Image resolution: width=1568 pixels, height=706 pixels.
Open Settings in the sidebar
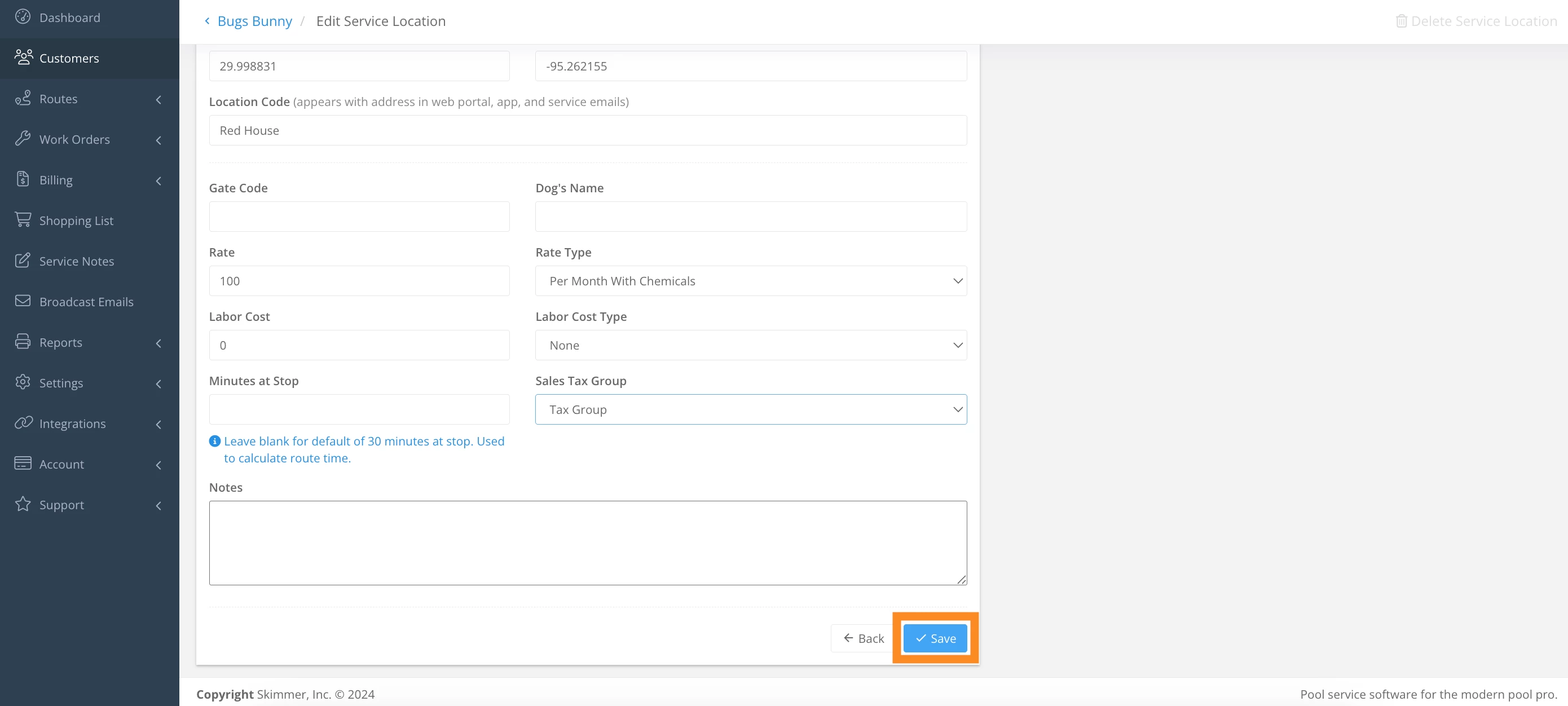(61, 383)
